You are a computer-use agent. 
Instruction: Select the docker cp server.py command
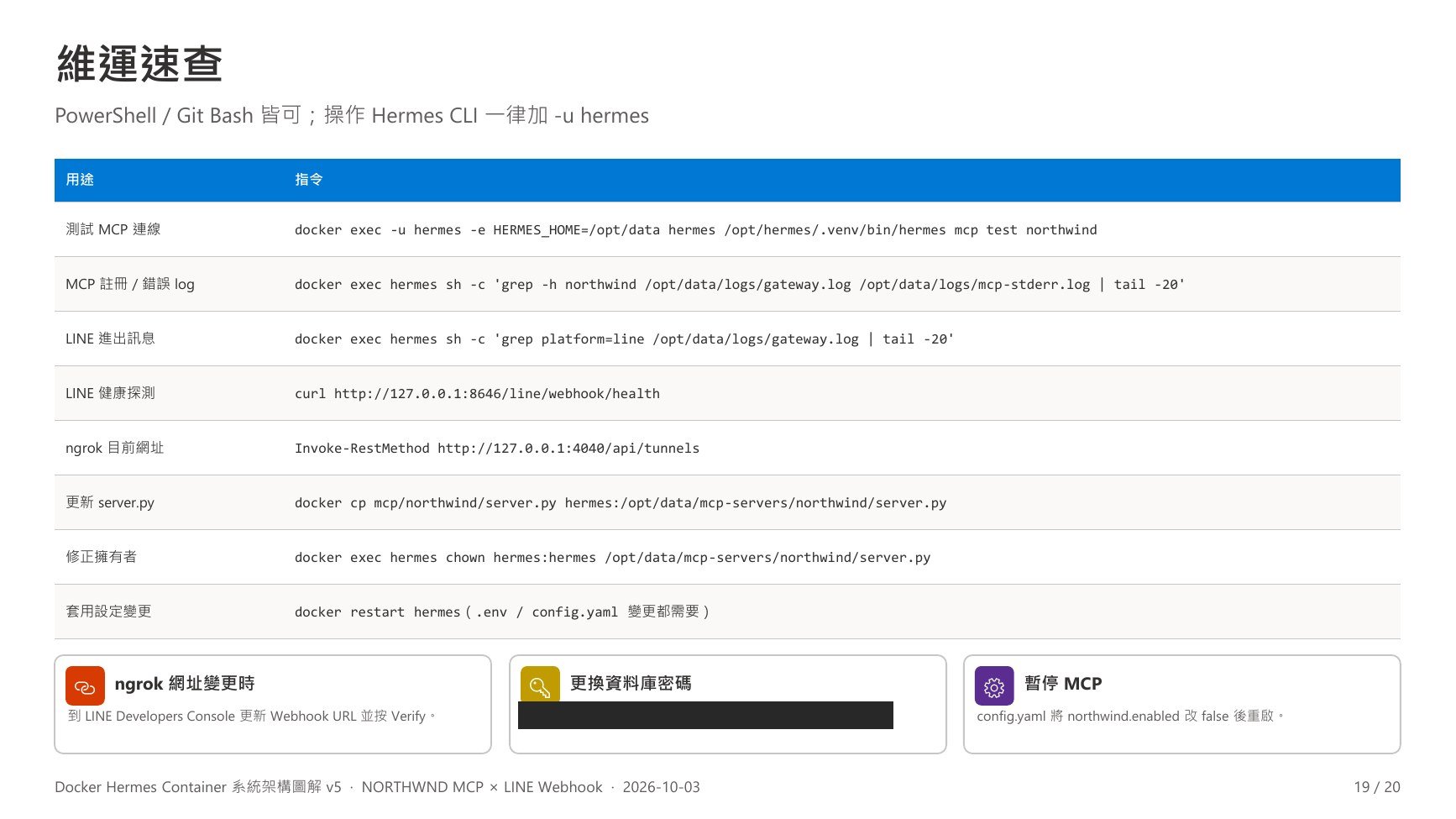click(x=621, y=503)
